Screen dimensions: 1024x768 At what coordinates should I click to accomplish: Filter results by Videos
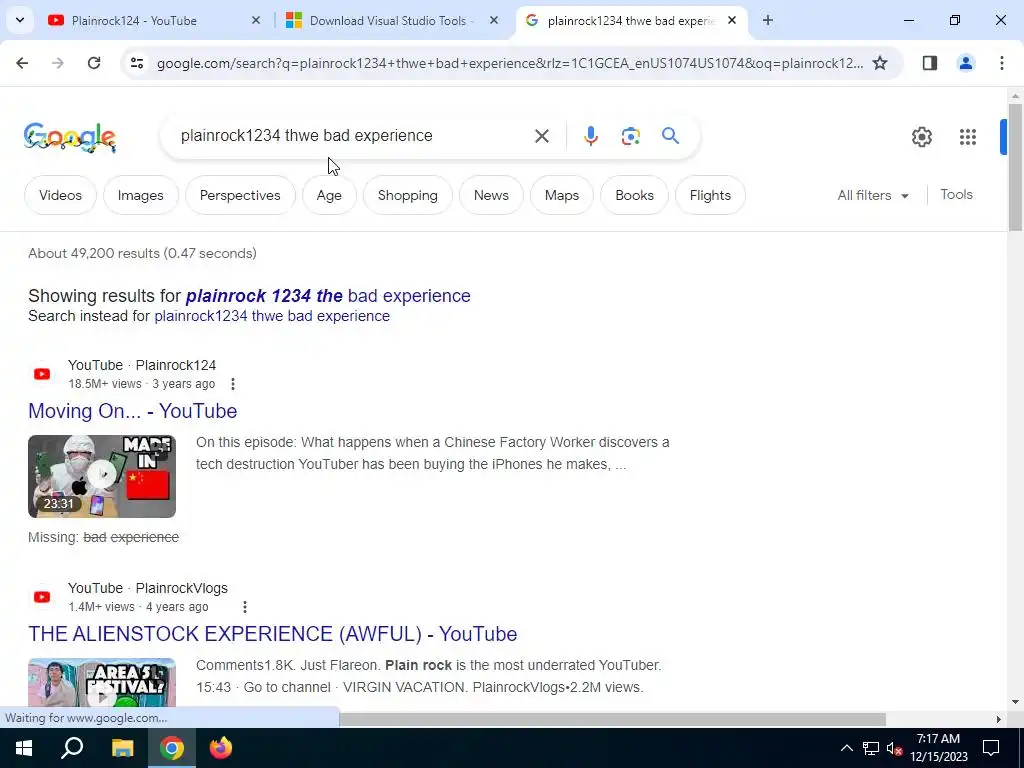60,195
